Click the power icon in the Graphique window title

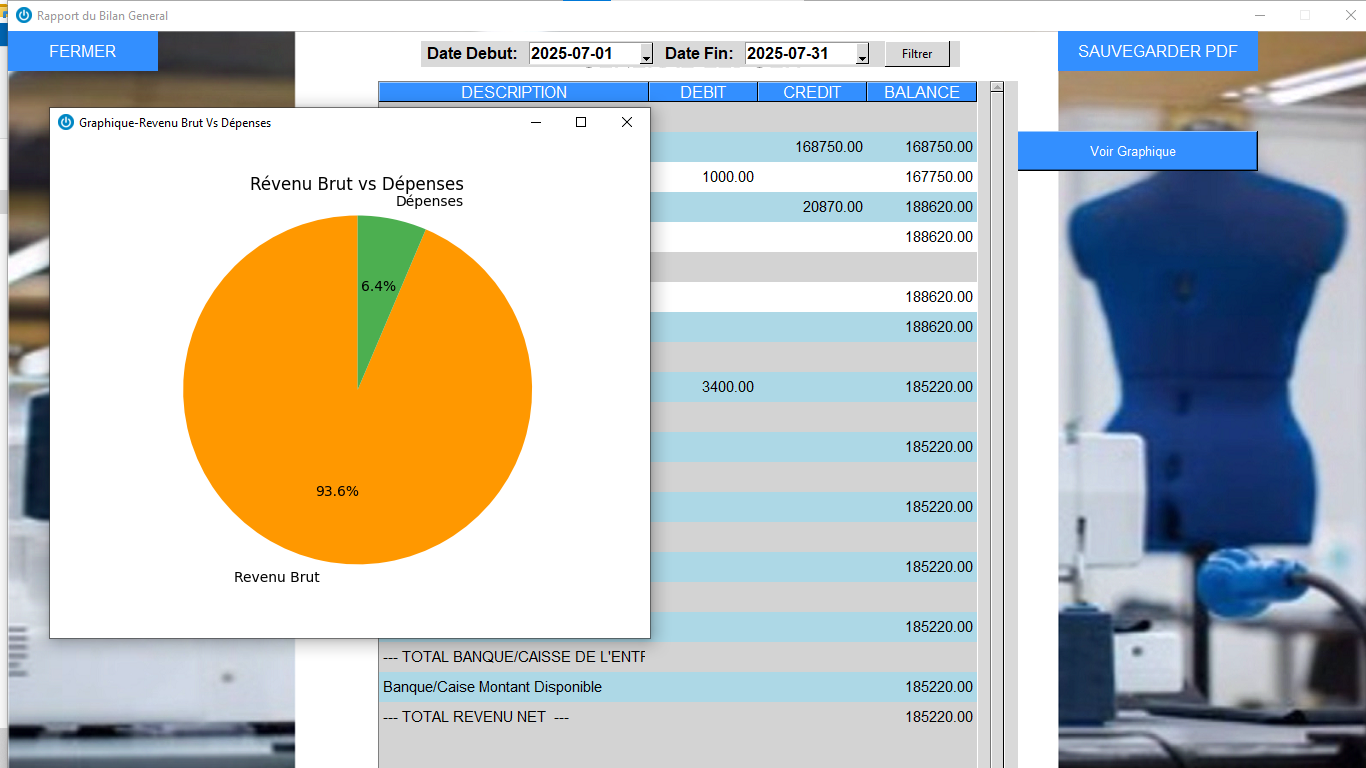coord(66,123)
